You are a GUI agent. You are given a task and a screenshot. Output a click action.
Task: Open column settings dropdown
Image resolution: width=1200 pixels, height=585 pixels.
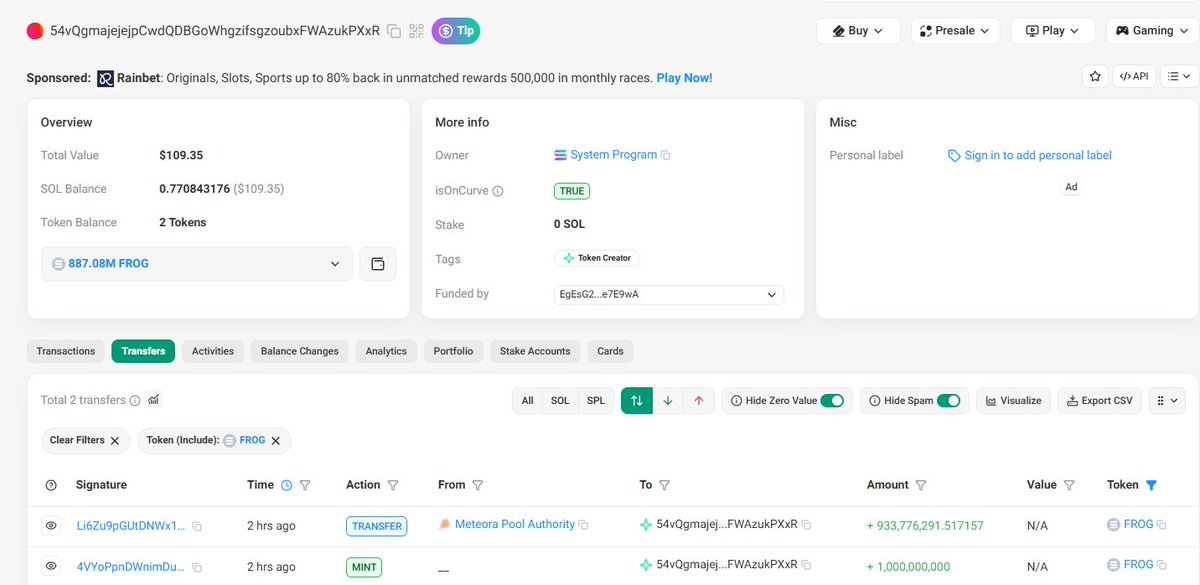tap(1167, 401)
